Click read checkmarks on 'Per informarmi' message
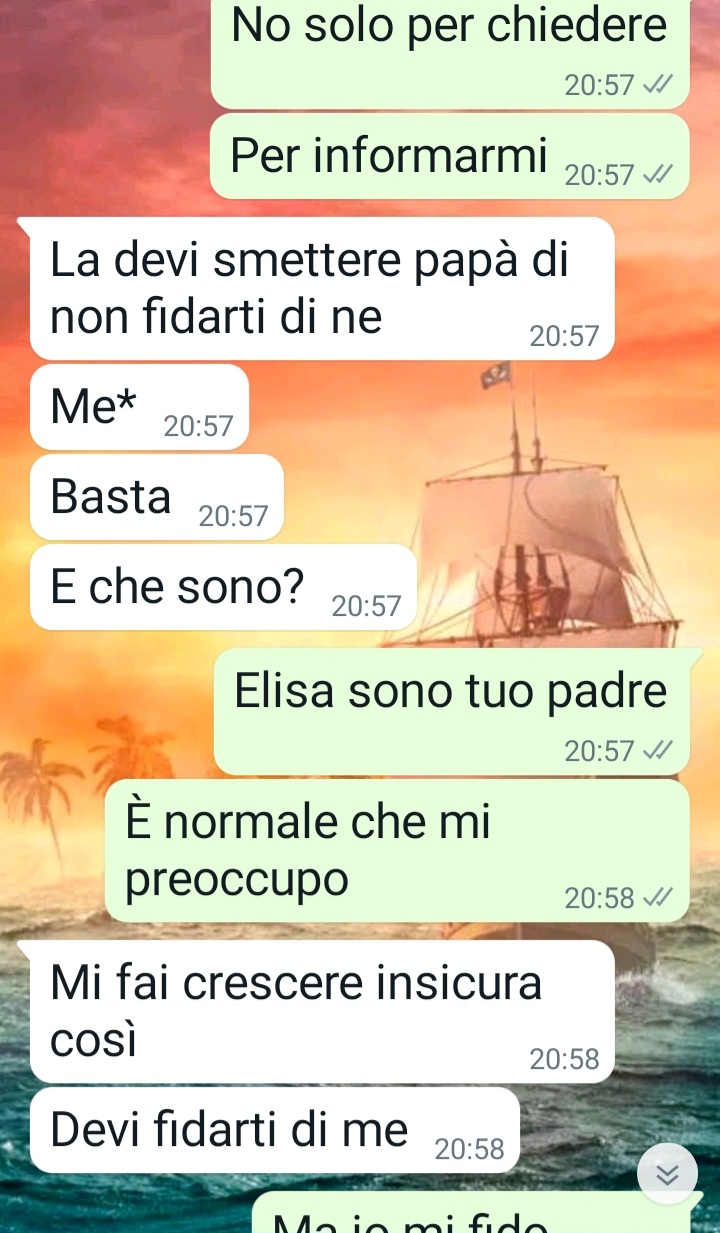This screenshot has width=720, height=1233. click(x=656, y=176)
